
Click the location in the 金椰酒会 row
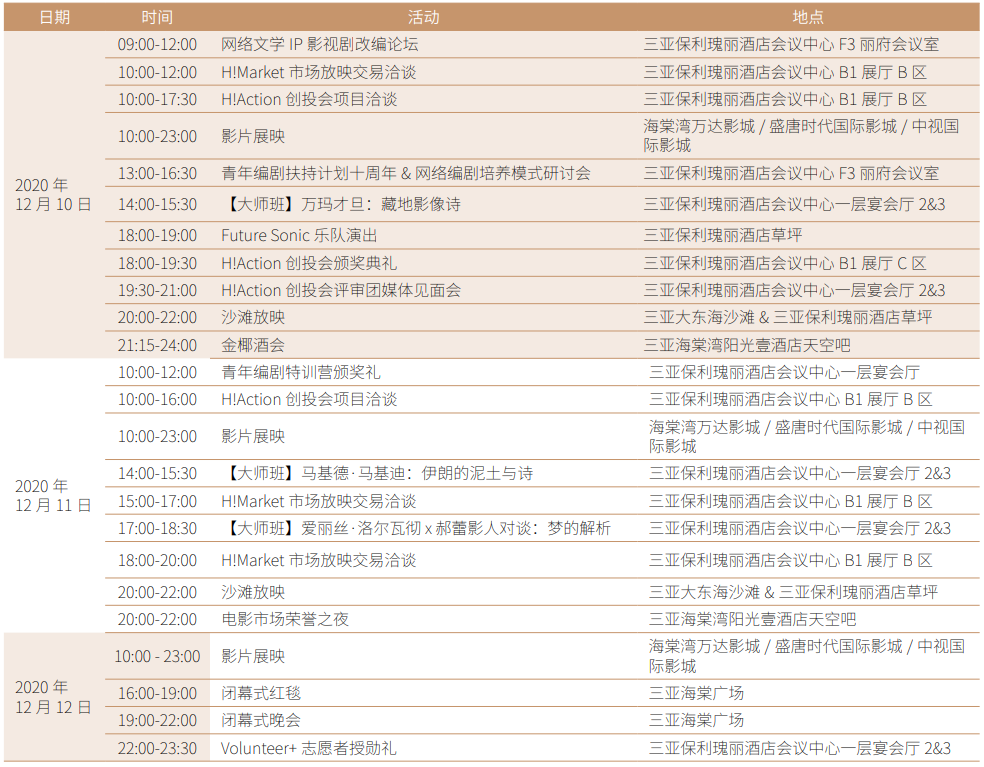[x=747, y=345]
